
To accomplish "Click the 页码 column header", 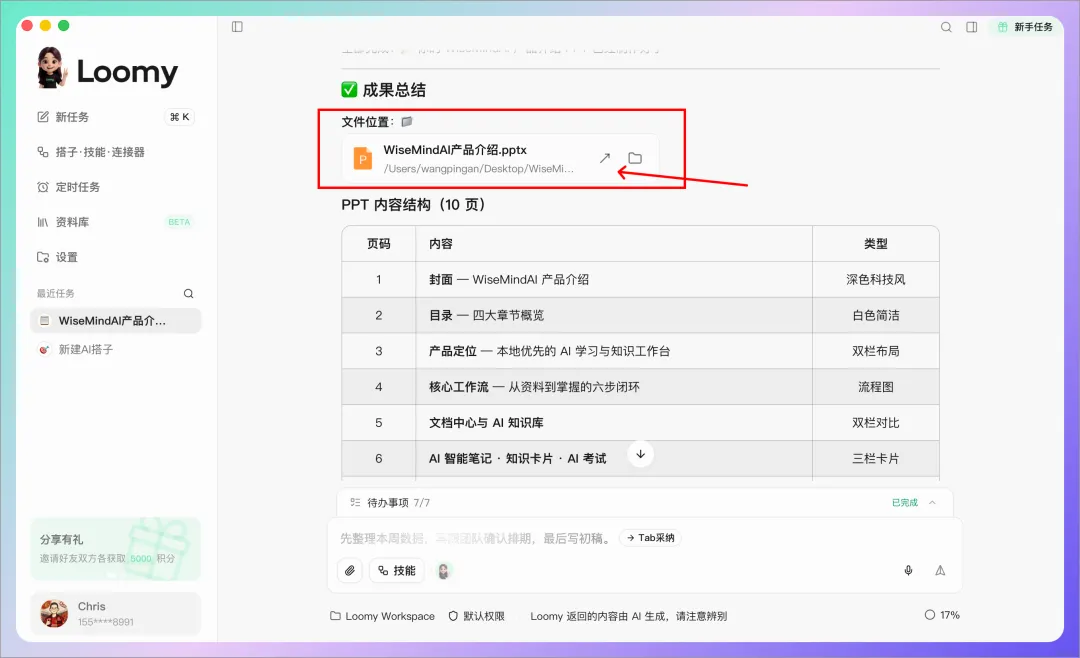I will click(x=378, y=244).
